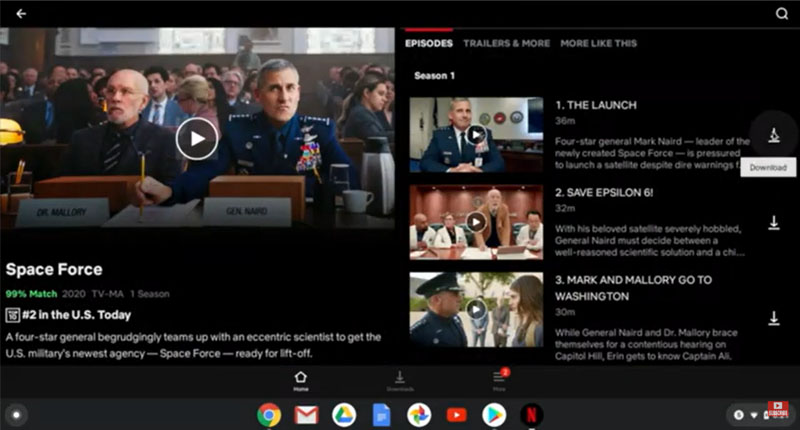800x430 pixels.
Task: Click the Netflix icon in the shelf
Action: click(x=531, y=415)
